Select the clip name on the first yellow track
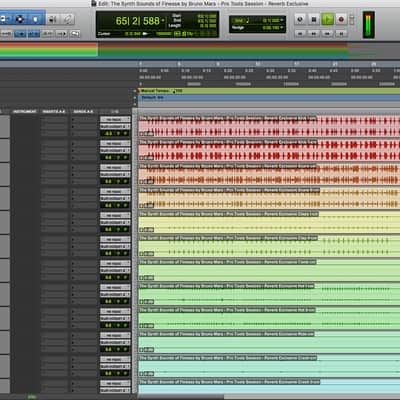This screenshot has width=400, height=400. pyautogui.click(x=229, y=214)
